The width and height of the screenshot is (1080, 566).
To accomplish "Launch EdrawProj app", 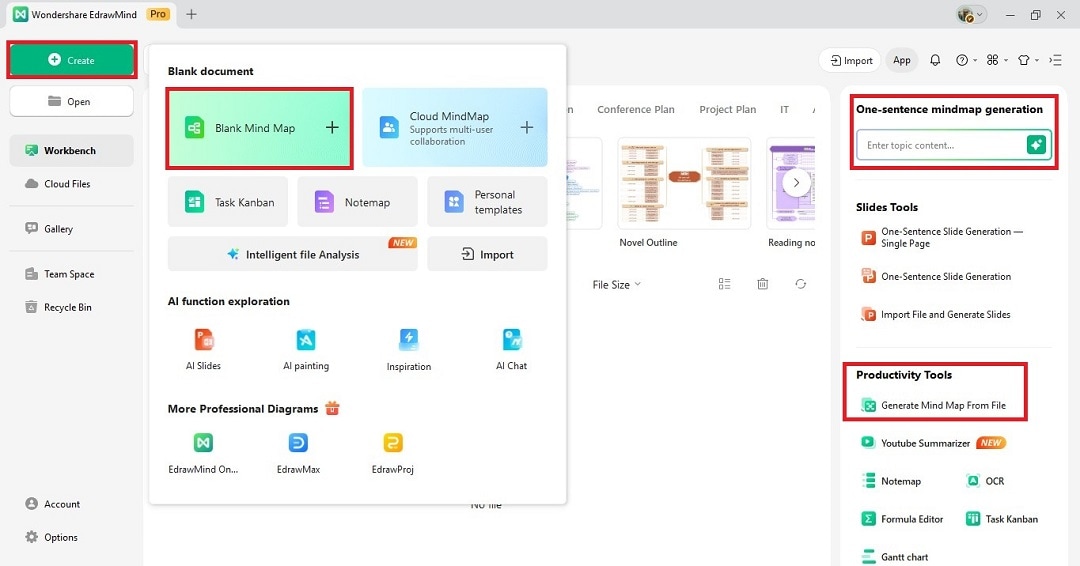I will pos(393,453).
